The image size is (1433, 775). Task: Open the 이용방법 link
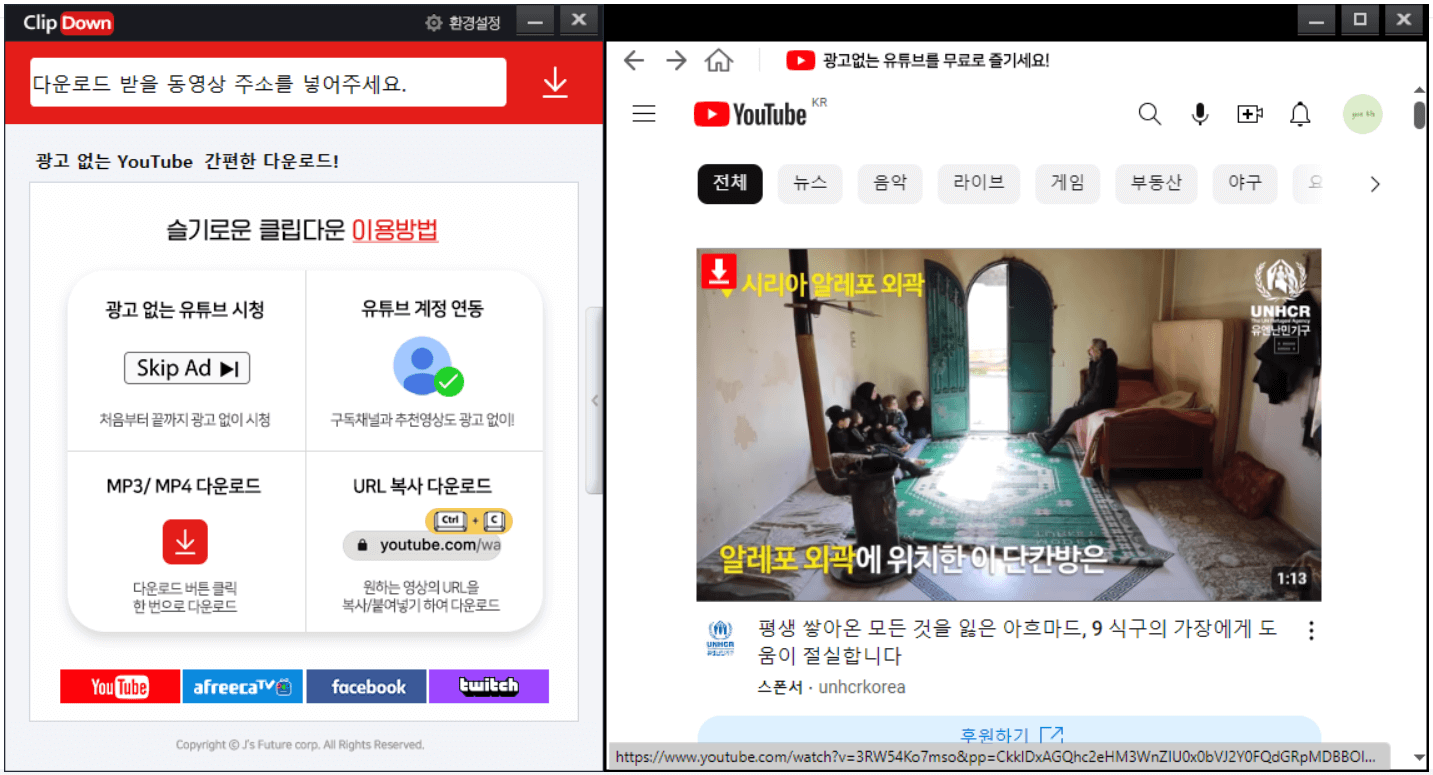[395, 231]
